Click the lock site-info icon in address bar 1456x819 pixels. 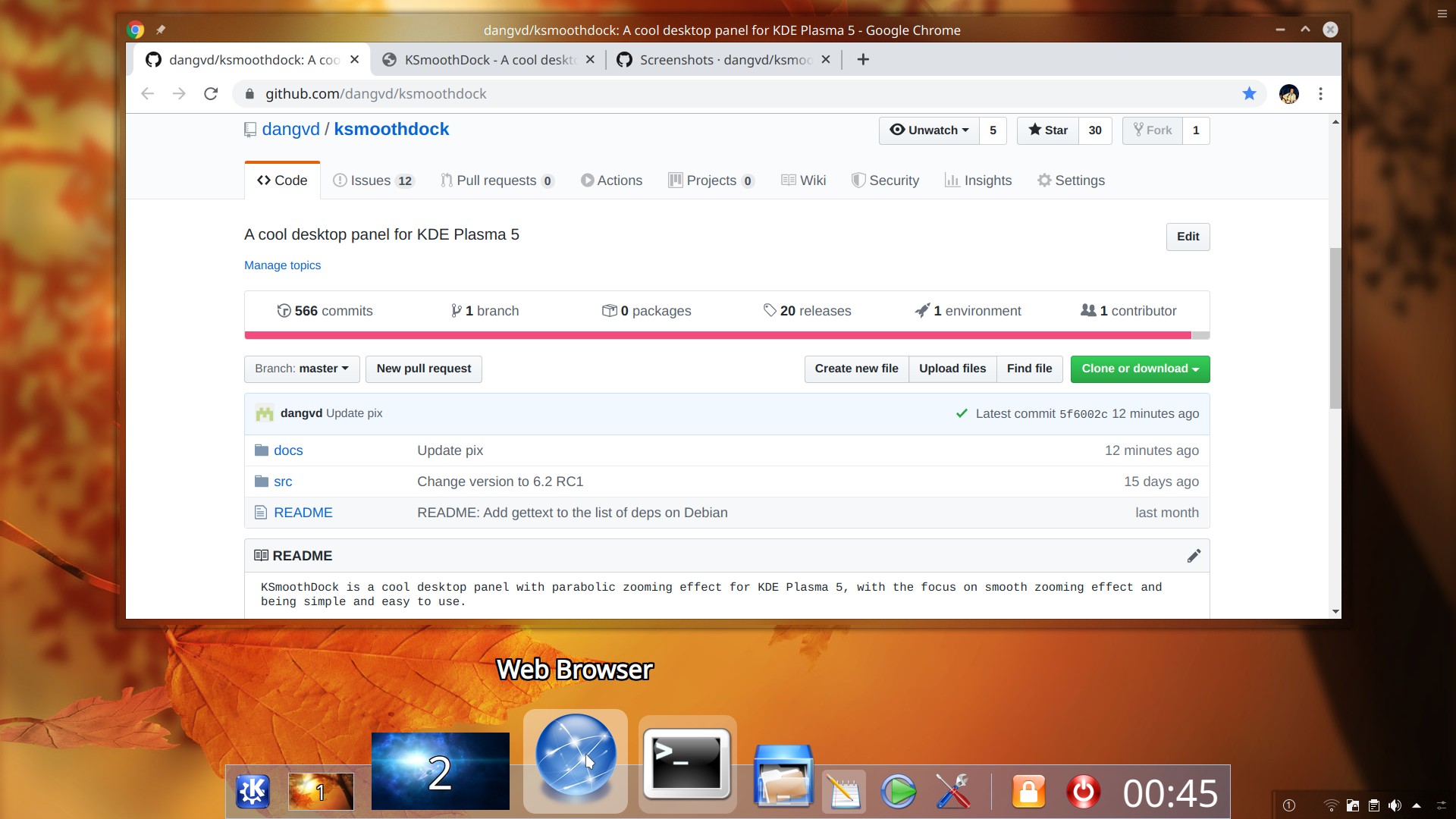pyautogui.click(x=249, y=93)
